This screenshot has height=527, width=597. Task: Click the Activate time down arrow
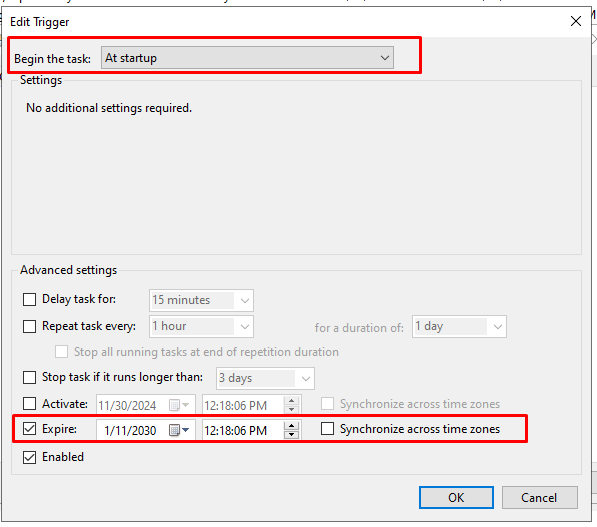click(x=291, y=409)
